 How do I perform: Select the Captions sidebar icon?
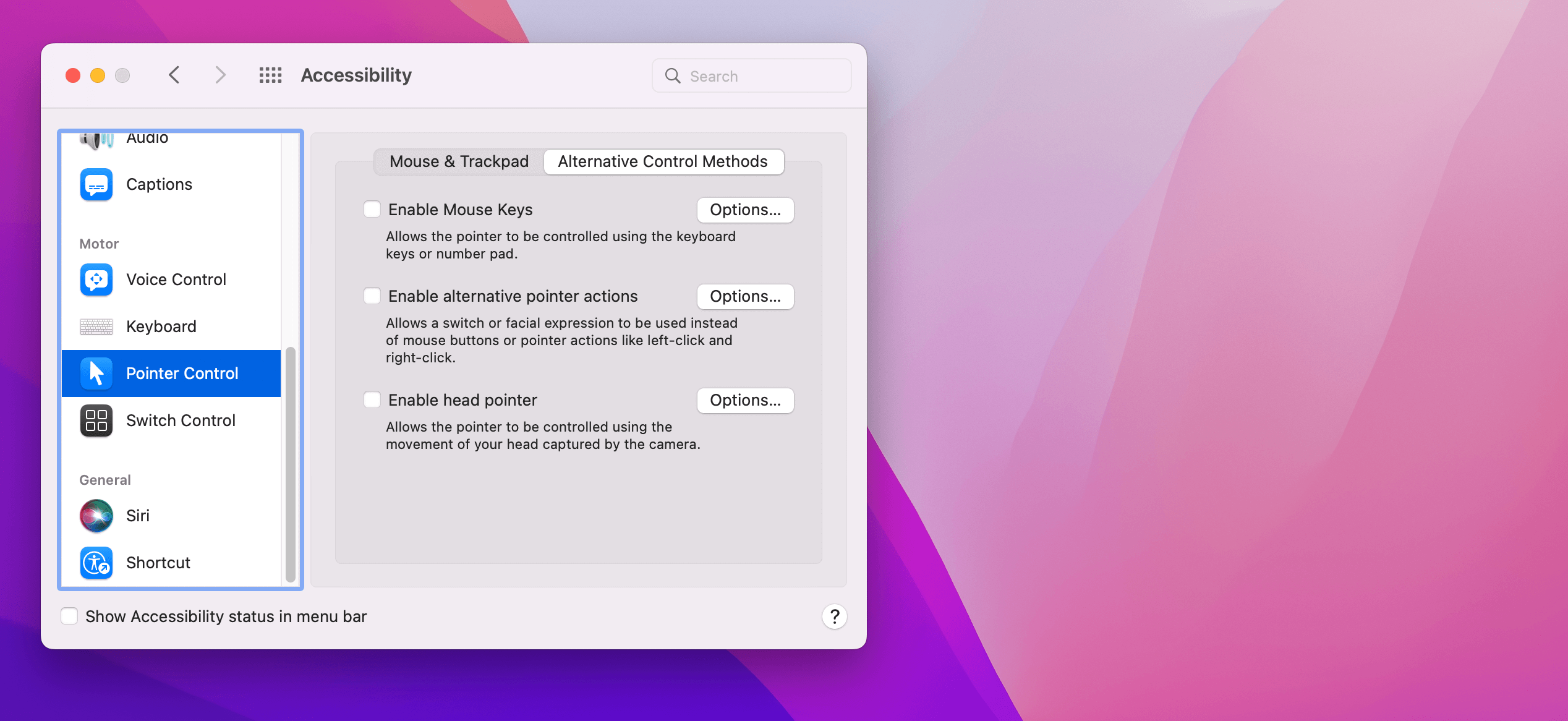click(96, 184)
